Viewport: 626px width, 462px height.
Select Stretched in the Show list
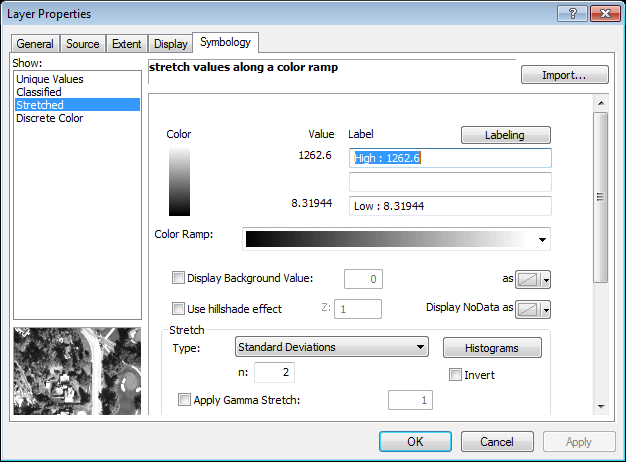tap(77, 105)
